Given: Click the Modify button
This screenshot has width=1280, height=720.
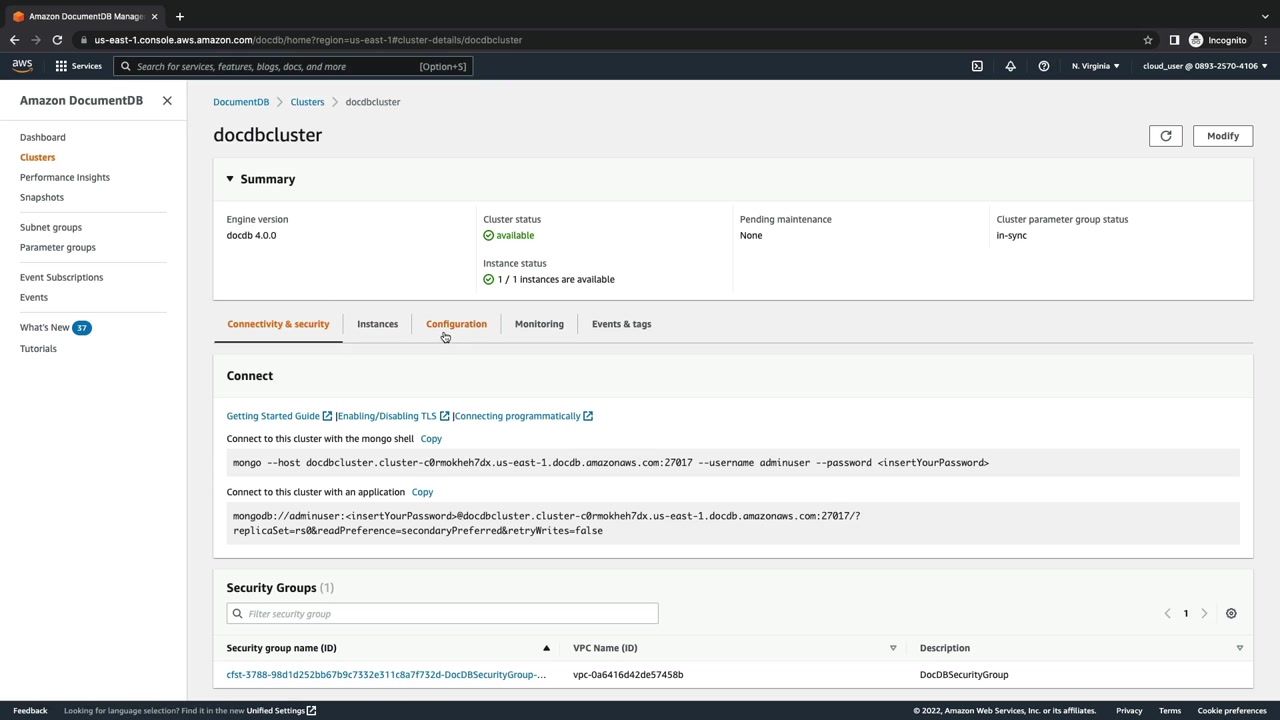Looking at the screenshot, I should coord(1223,136).
